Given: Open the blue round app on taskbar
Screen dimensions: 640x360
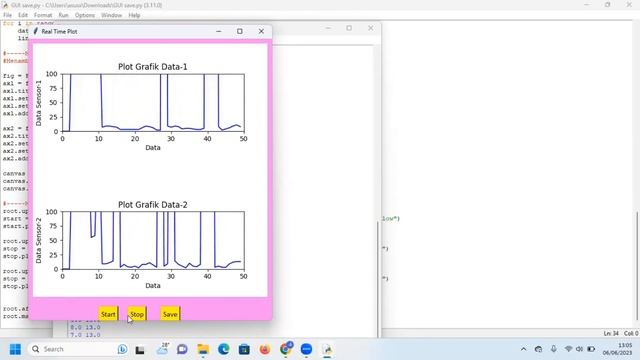Looking at the screenshot, I should click(306, 349).
